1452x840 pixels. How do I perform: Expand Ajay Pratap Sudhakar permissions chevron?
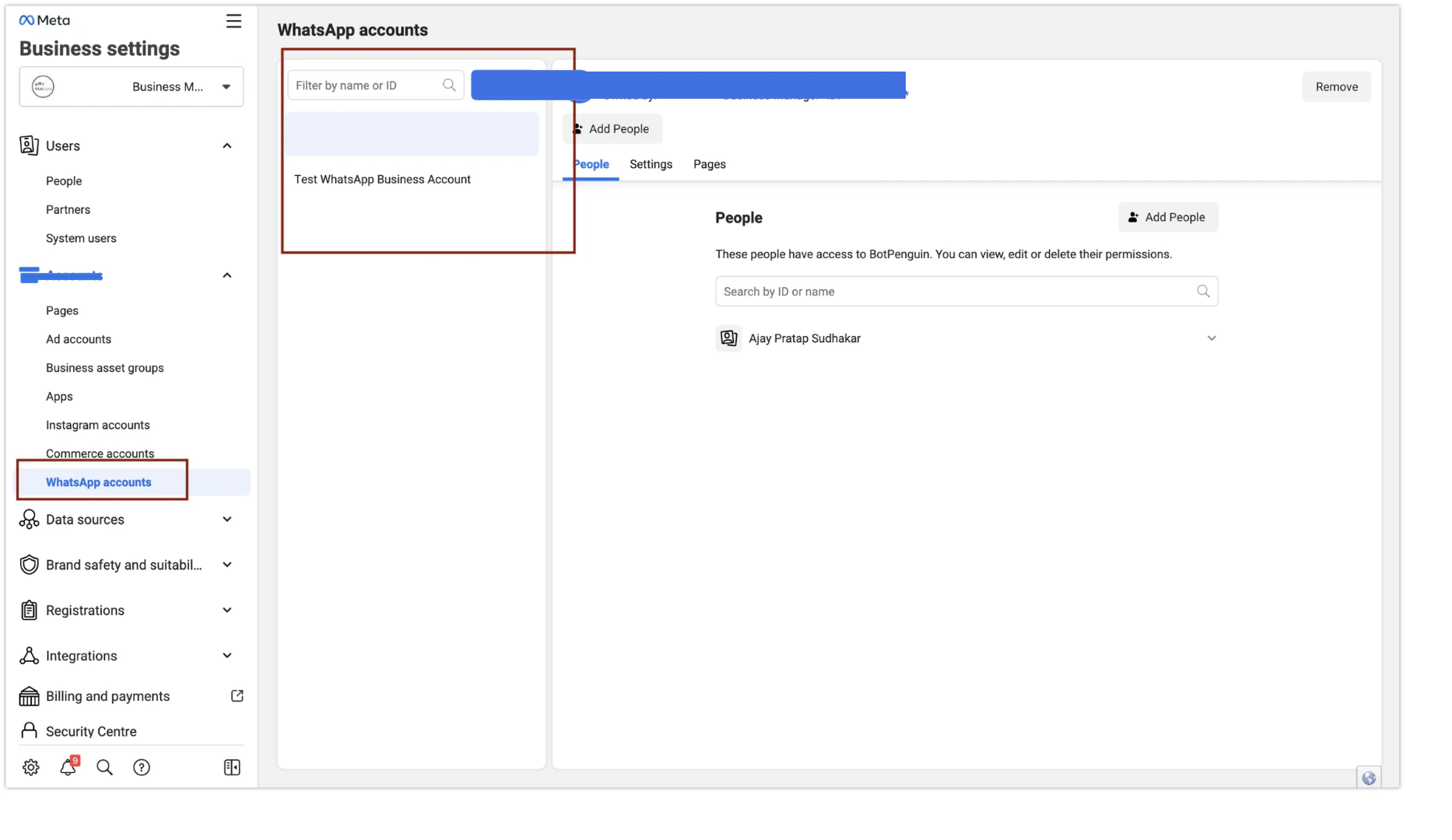[x=1212, y=338]
